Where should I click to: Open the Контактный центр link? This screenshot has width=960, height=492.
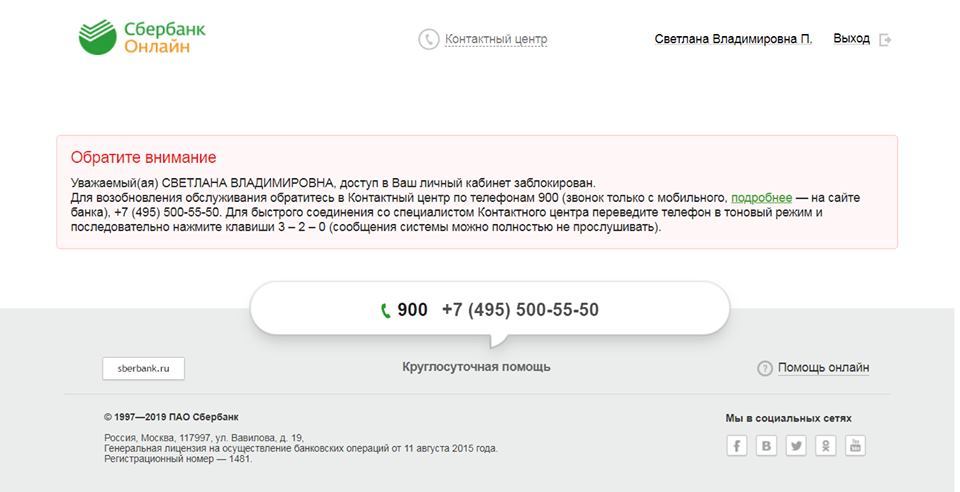click(496, 39)
